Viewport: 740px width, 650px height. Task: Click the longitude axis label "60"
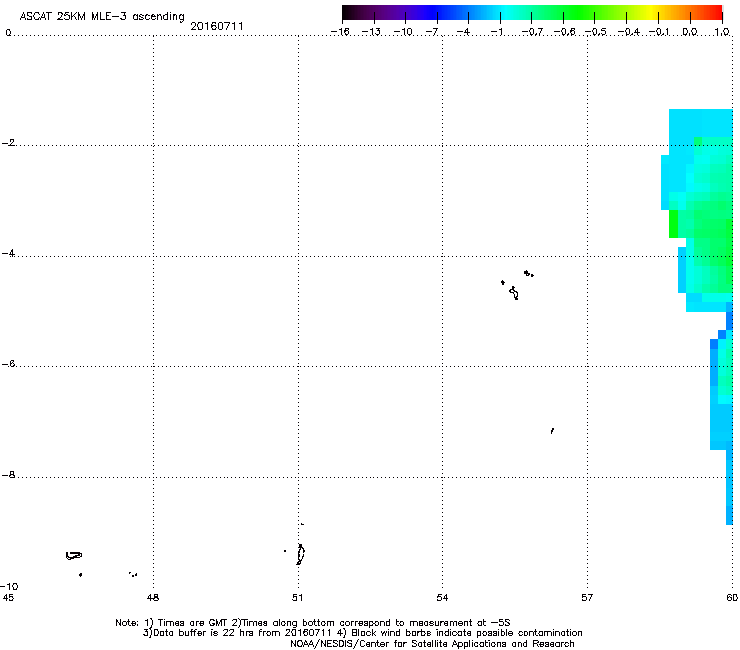pos(732,598)
